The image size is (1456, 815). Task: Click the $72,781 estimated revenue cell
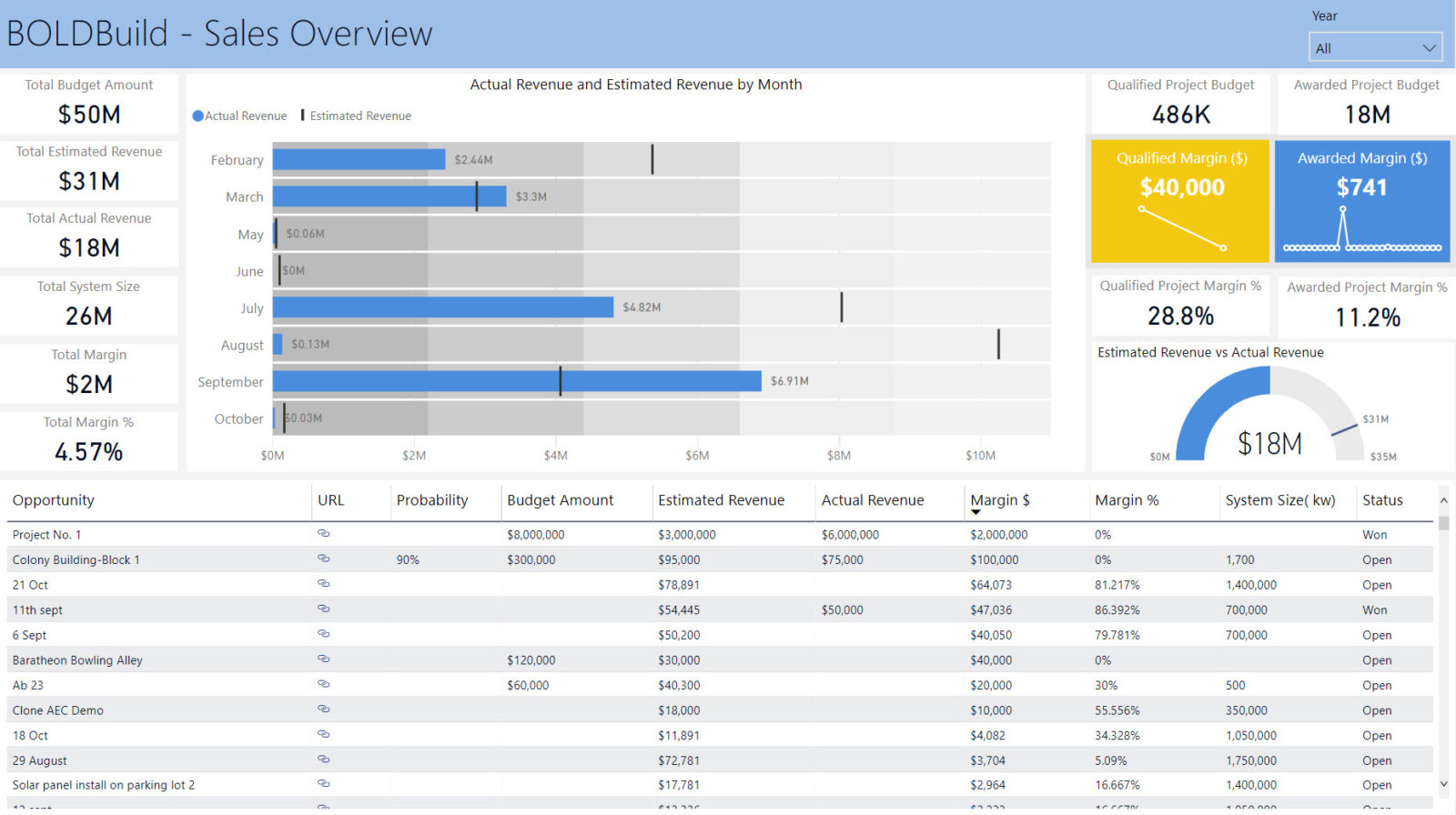[x=679, y=760]
